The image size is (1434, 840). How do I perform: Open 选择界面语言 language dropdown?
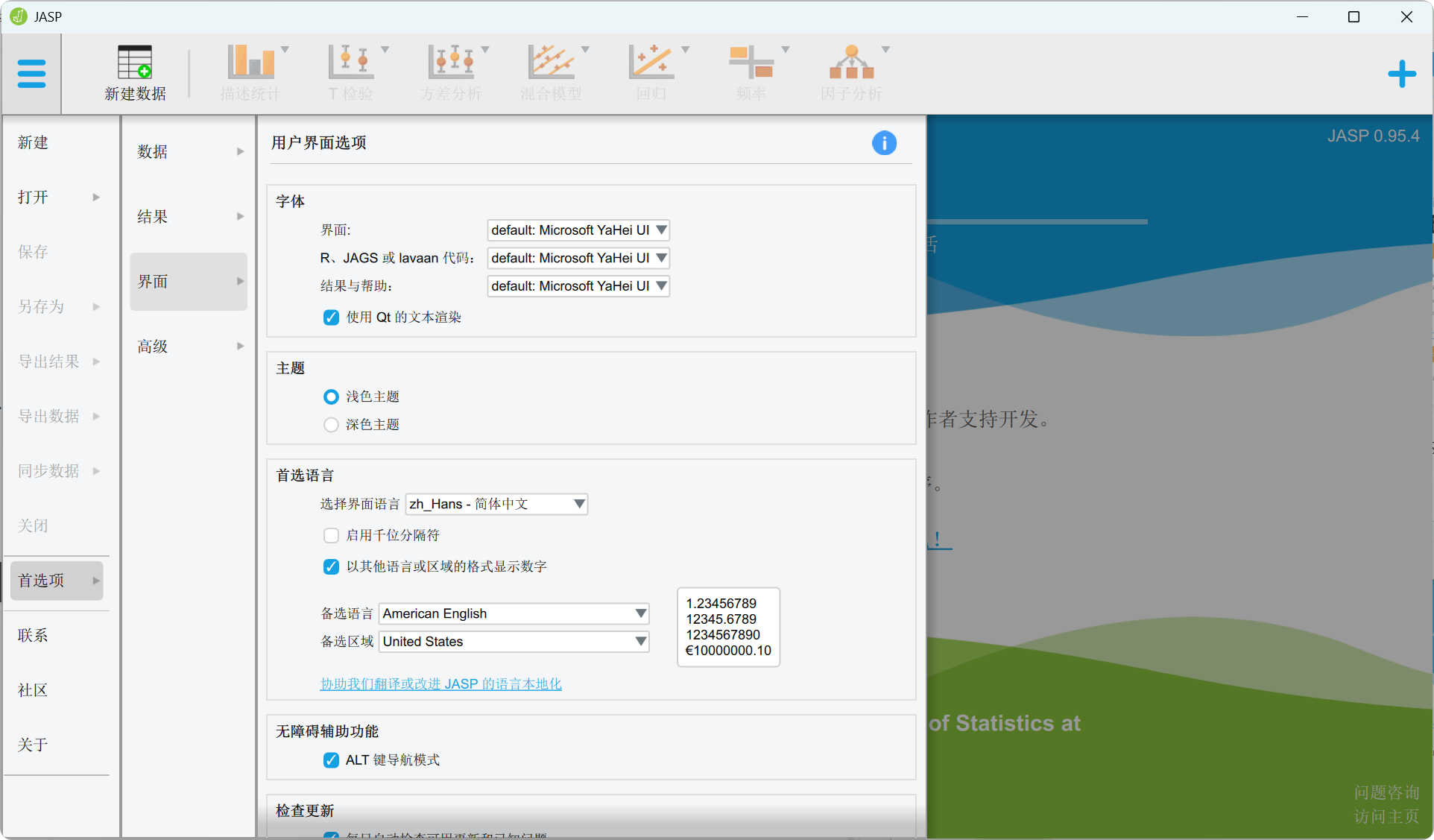496,505
